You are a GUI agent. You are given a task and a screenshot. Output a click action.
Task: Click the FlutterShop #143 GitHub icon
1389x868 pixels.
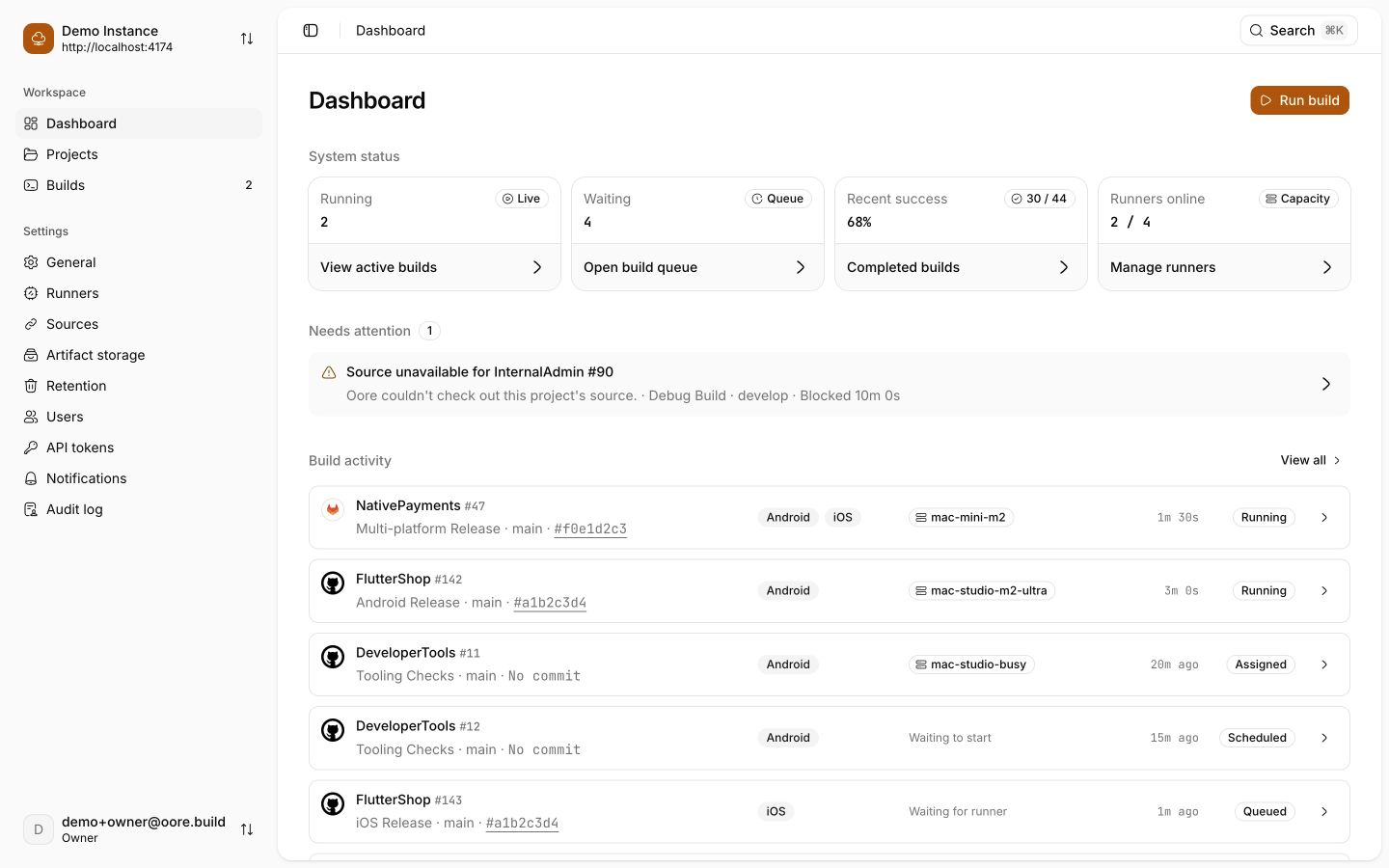coord(333,803)
